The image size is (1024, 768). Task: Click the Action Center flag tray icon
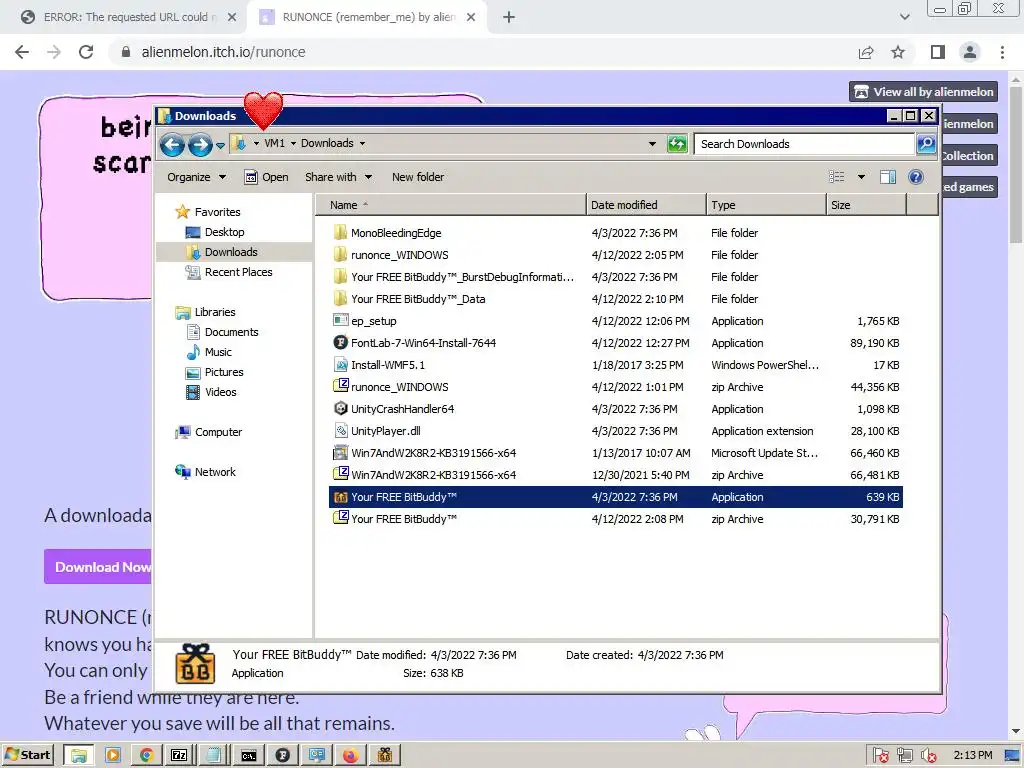pos(880,756)
